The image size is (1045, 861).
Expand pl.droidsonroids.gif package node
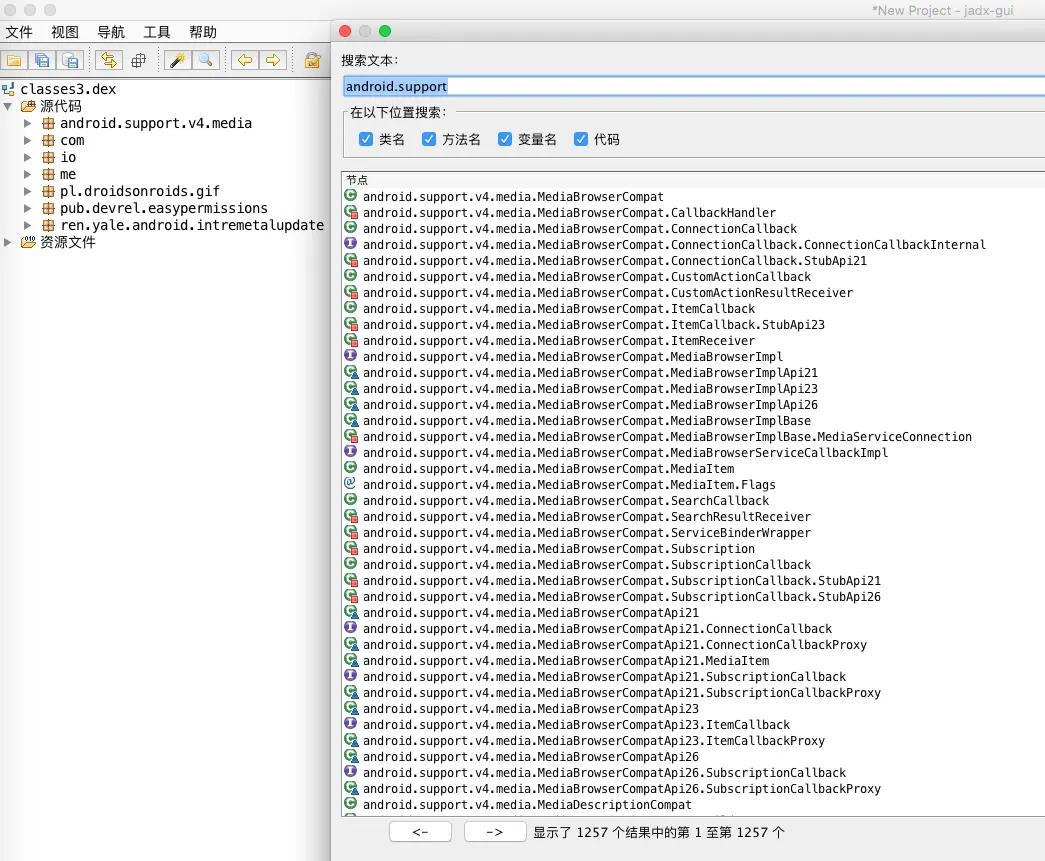click(x=27, y=191)
